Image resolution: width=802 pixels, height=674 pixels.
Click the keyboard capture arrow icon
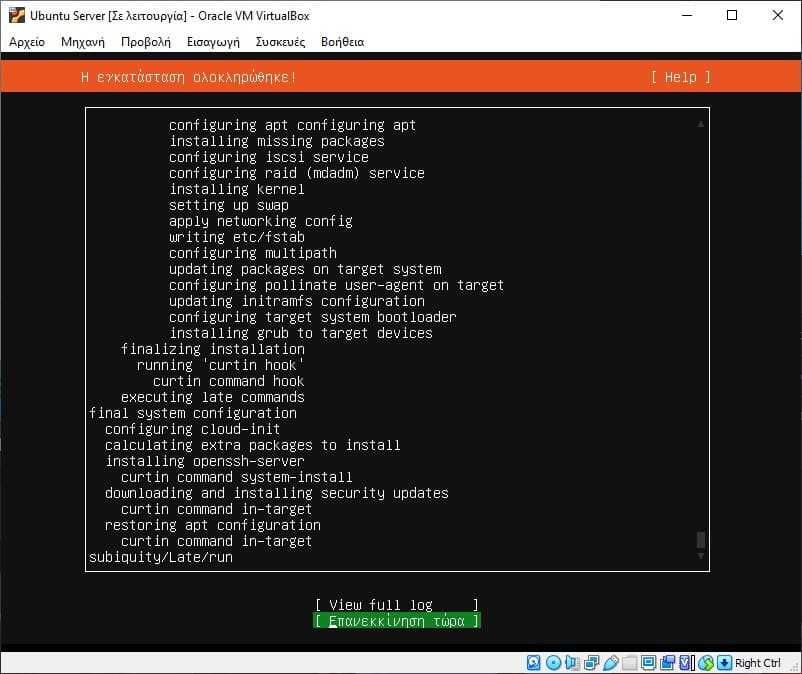(724, 663)
